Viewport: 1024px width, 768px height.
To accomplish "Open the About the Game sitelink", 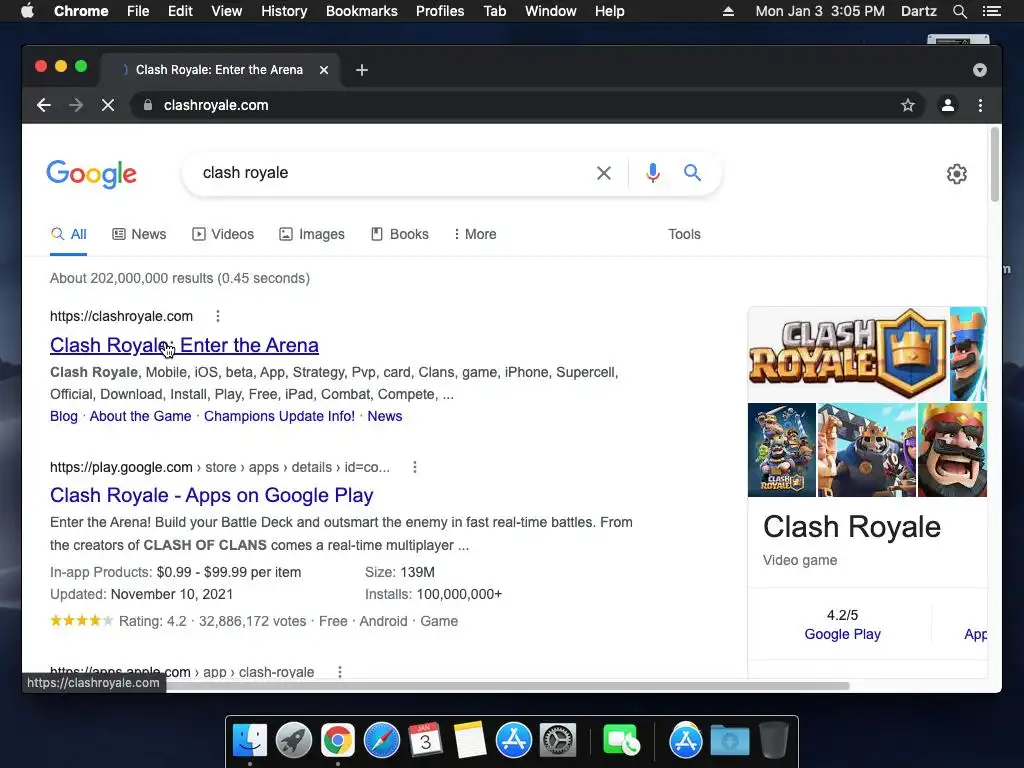I will coord(140,417).
